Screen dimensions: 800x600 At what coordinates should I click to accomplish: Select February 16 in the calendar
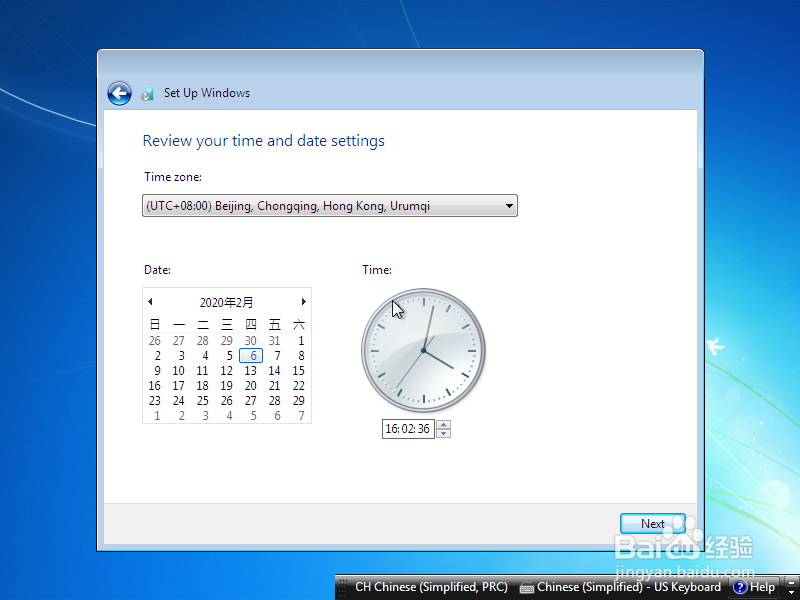(x=155, y=386)
